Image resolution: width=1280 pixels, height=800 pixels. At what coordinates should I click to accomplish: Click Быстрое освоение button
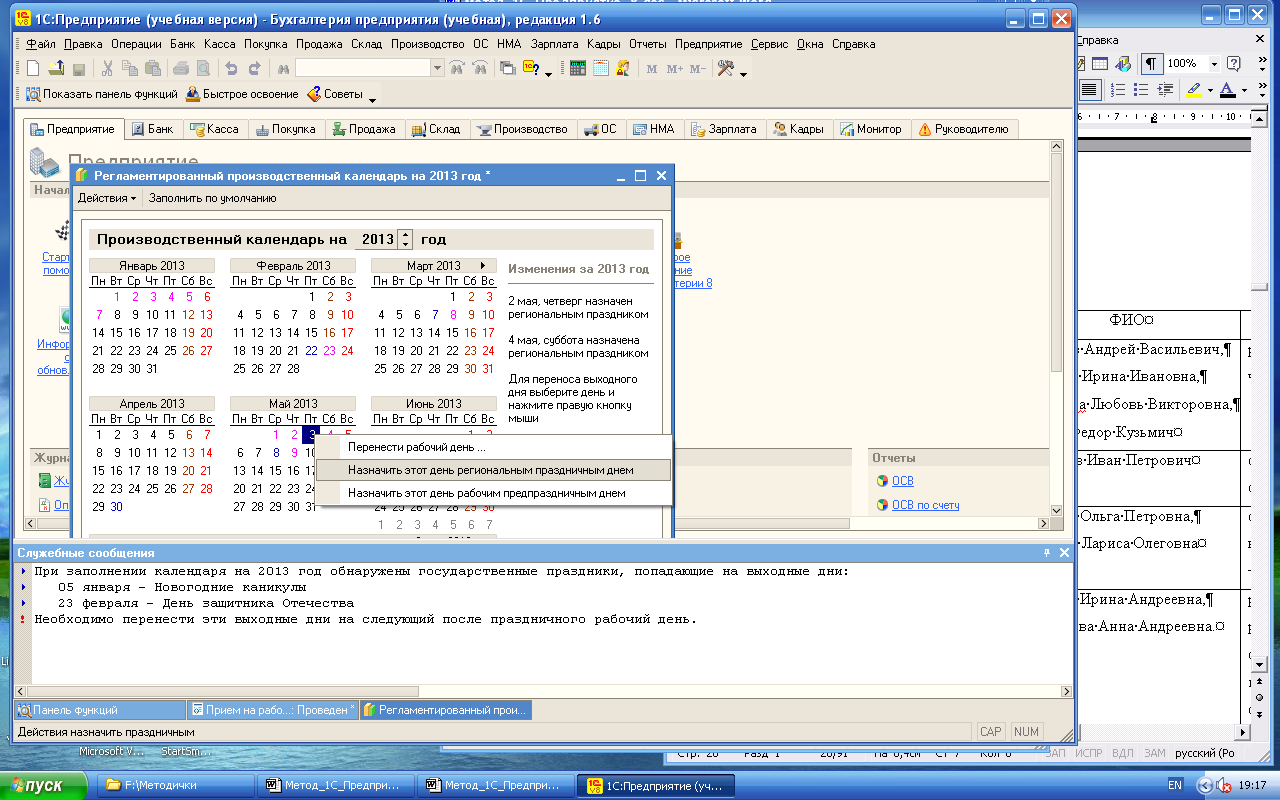pos(241,94)
